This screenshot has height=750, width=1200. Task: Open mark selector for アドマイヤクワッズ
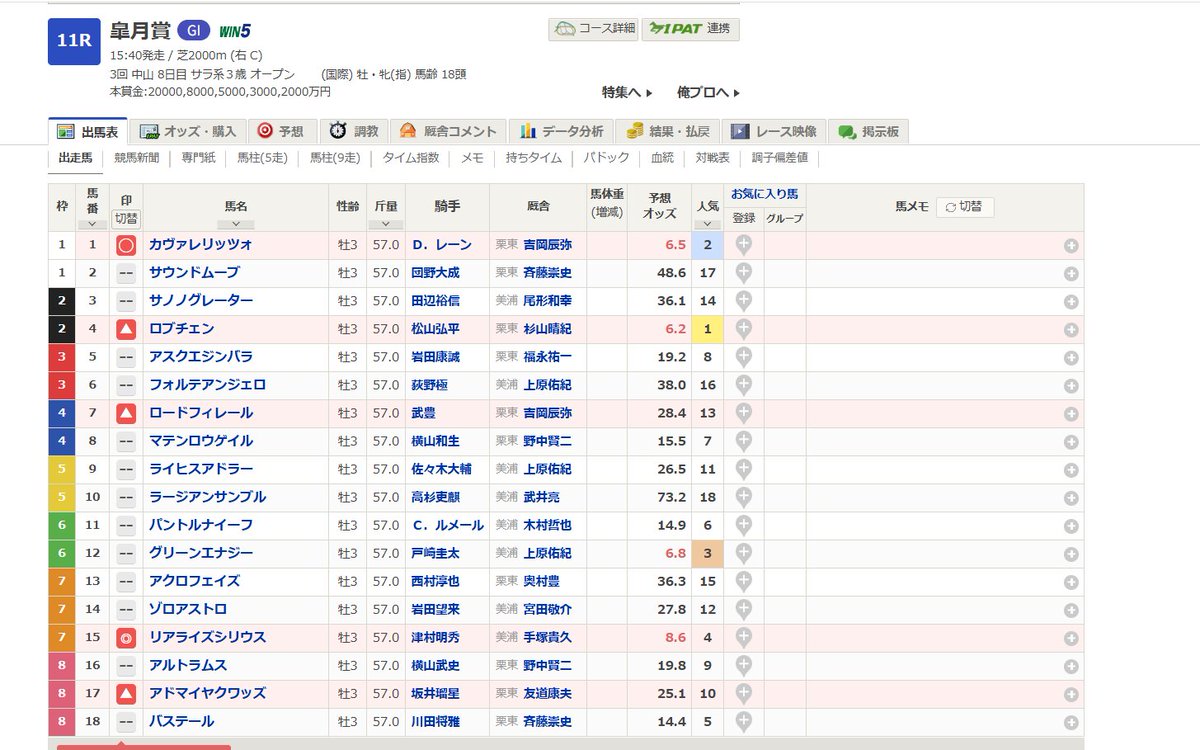pyautogui.click(x=126, y=693)
